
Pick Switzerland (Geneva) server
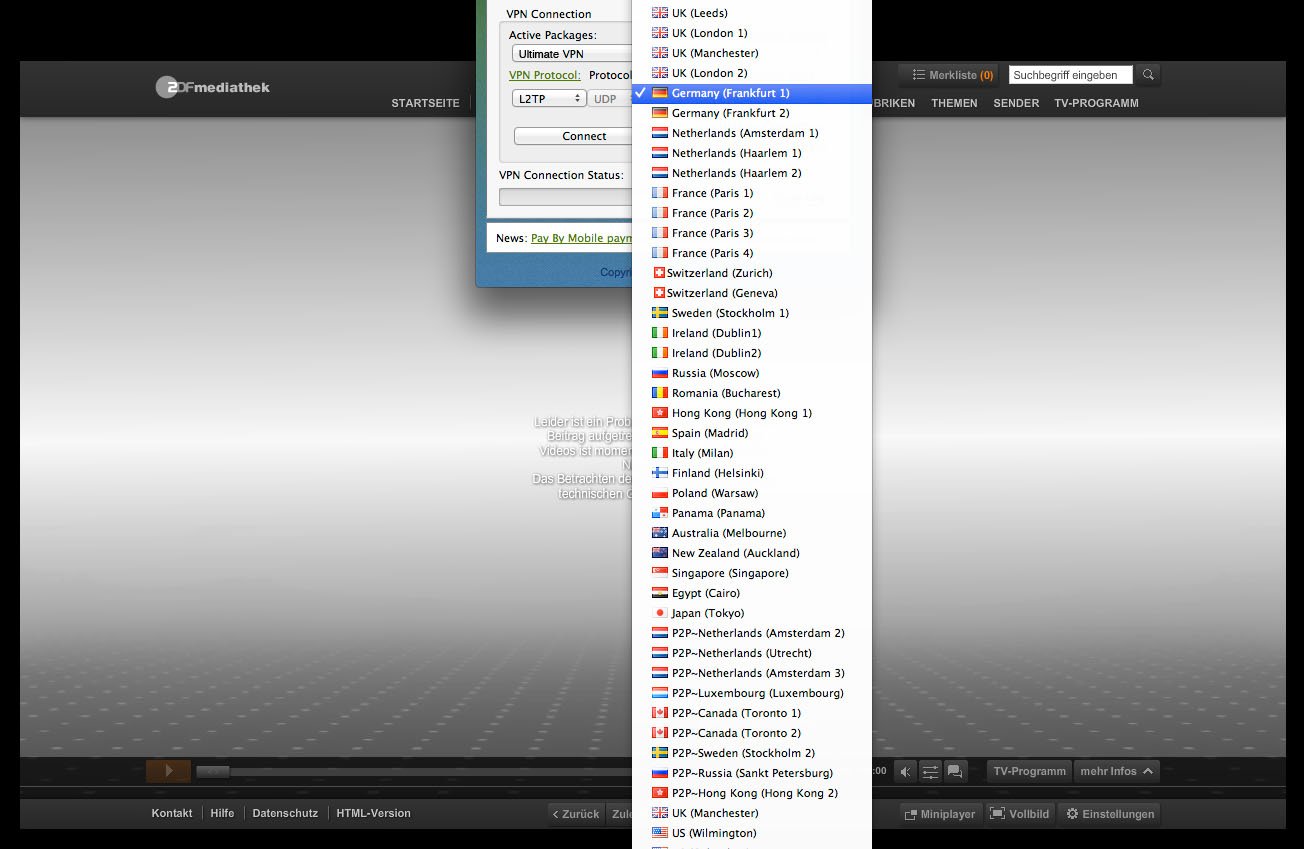coord(752,293)
